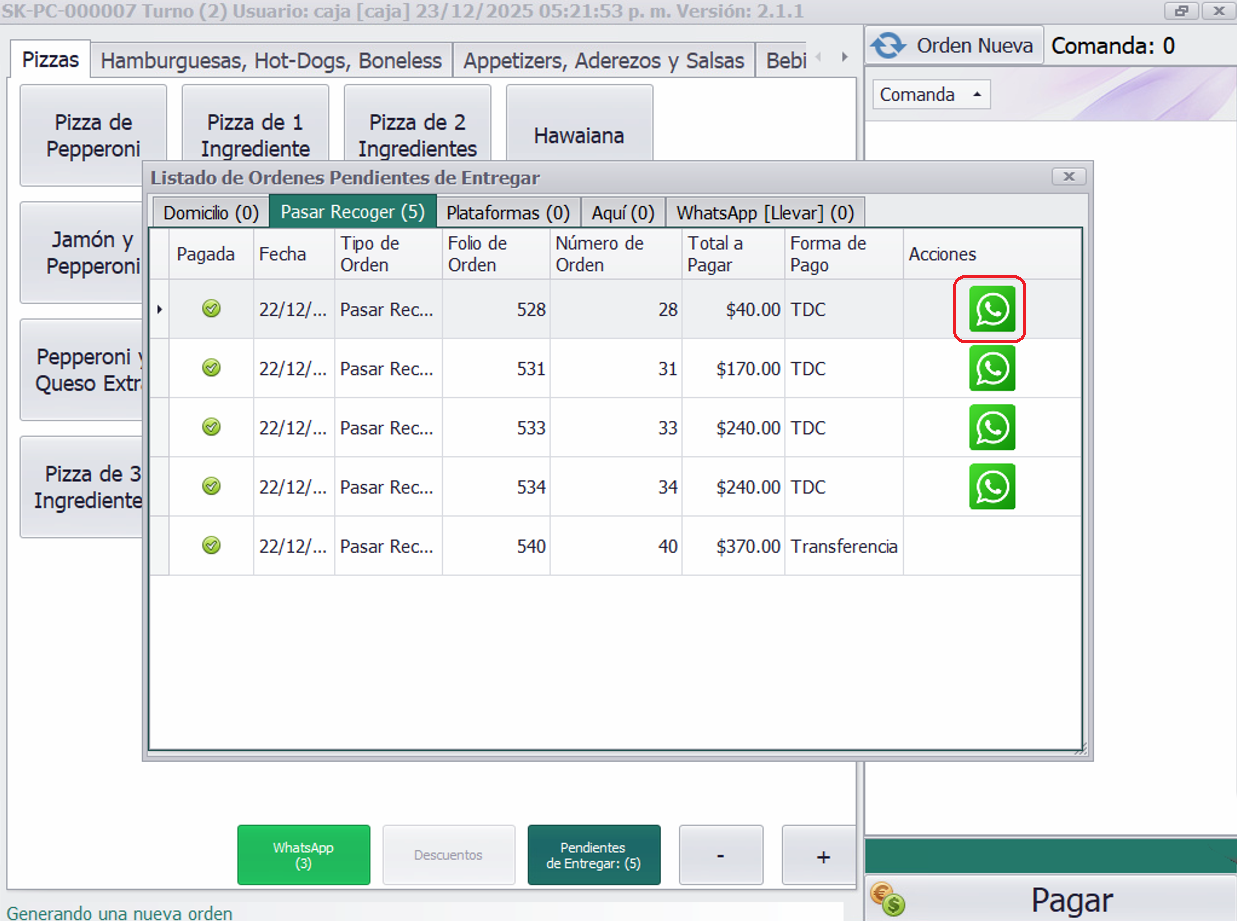Open the Comanda dropdown
1237x921 pixels.
click(930, 95)
